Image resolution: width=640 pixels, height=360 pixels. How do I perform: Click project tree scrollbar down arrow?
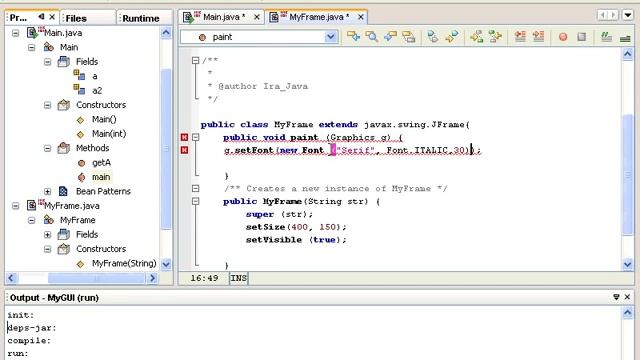pyautogui.click(x=166, y=264)
